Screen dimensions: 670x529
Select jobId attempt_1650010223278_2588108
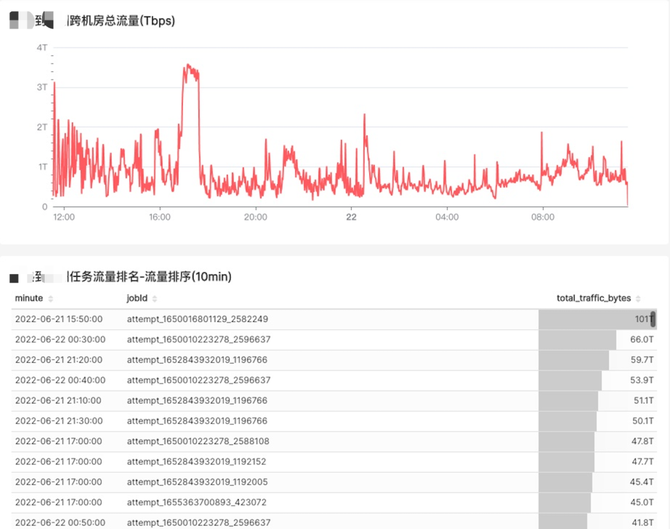[x=197, y=440]
